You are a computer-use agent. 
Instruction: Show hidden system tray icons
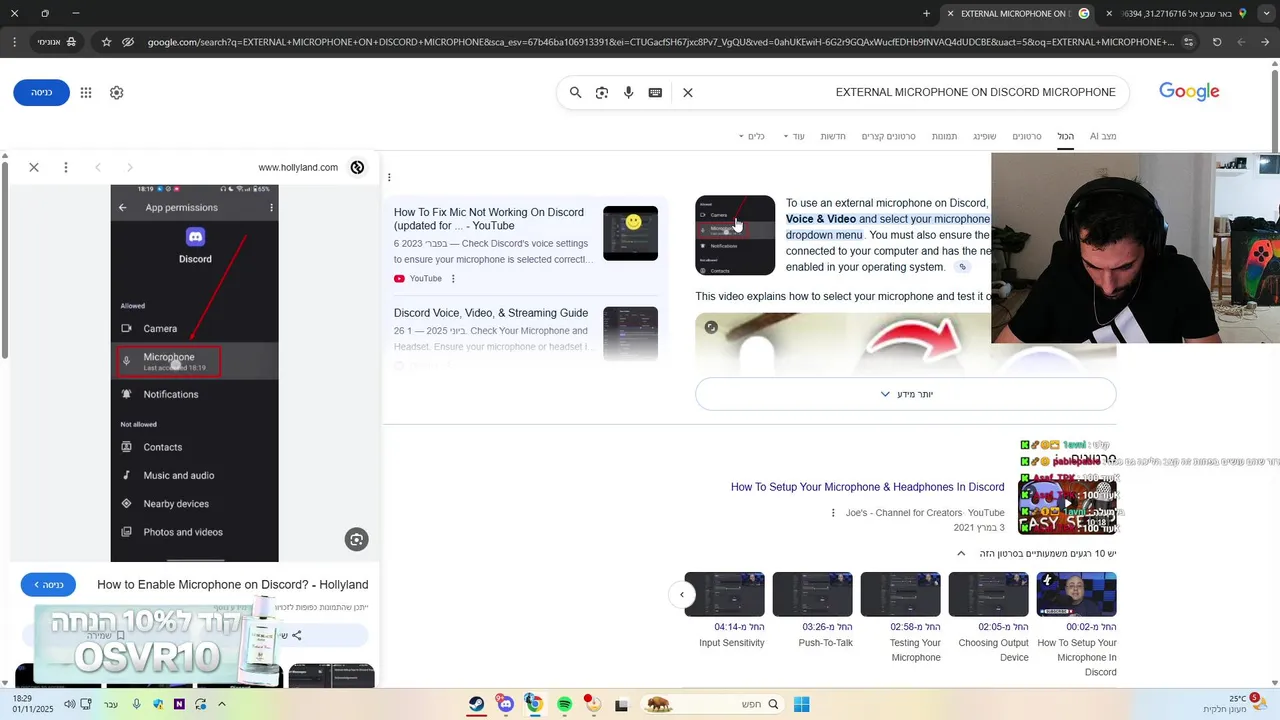click(222, 704)
